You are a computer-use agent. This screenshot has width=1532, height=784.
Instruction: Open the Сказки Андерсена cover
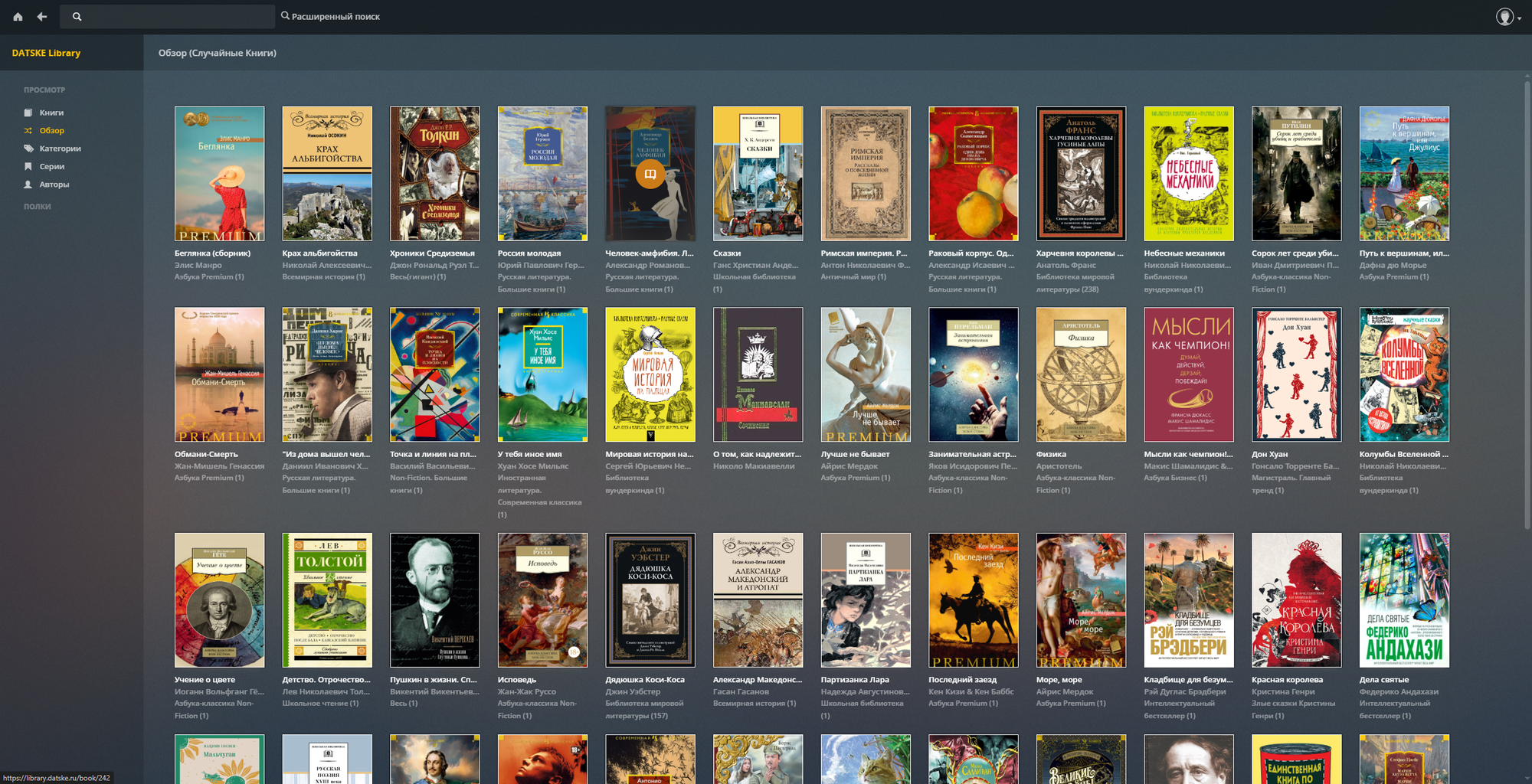tap(758, 174)
